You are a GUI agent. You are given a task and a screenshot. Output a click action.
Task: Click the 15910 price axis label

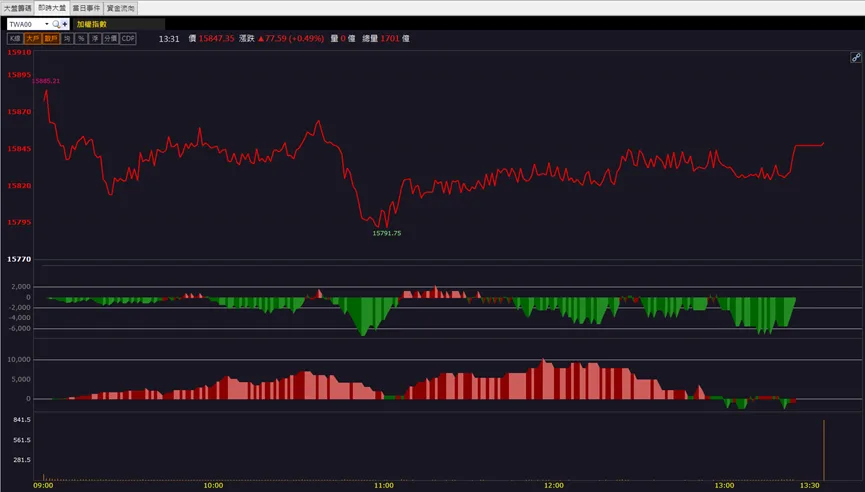pyautogui.click(x=19, y=52)
